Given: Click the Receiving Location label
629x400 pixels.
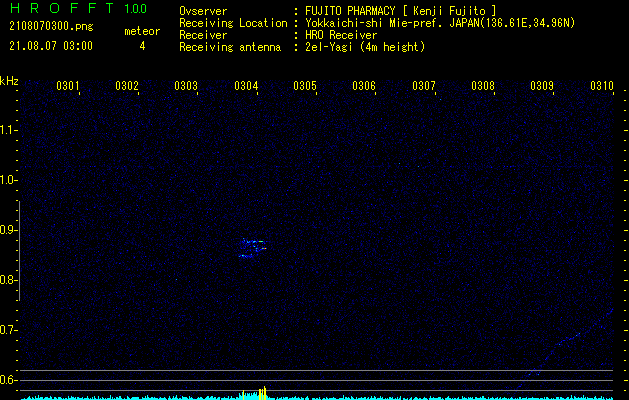Looking at the screenshot, I should (233, 23).
